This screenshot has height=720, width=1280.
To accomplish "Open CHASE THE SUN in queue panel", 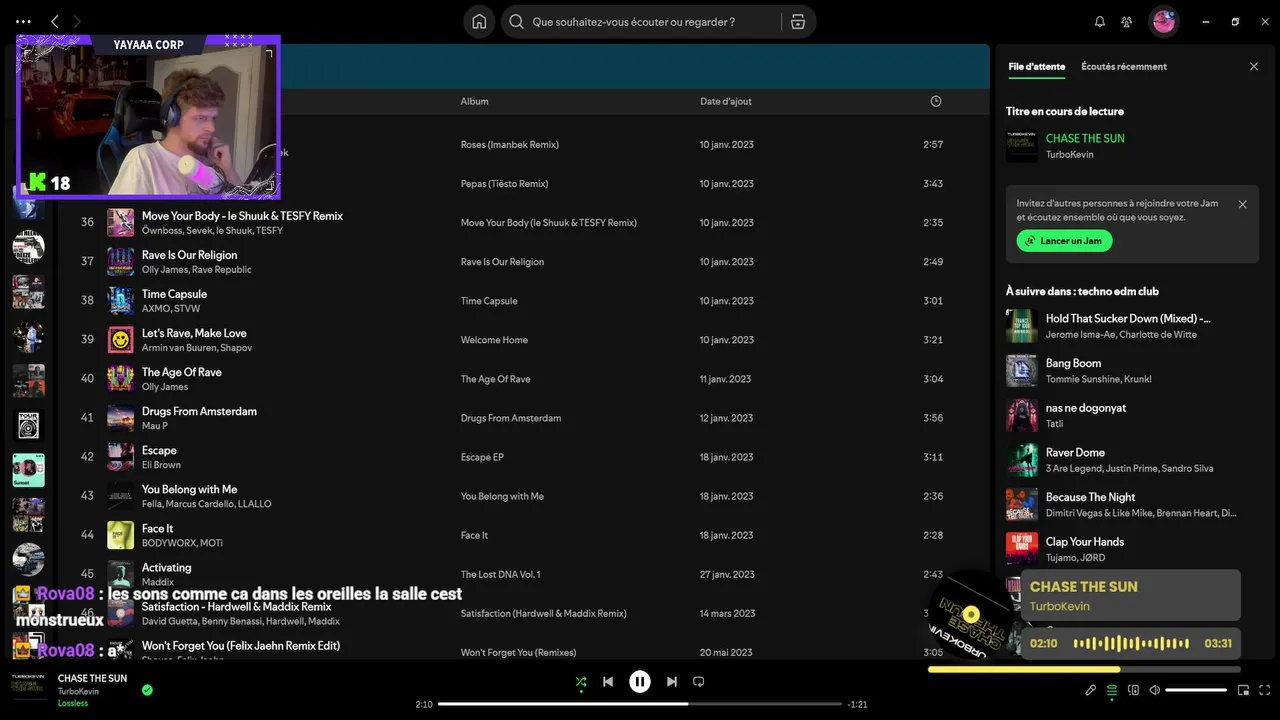I will pos(1085,138).
